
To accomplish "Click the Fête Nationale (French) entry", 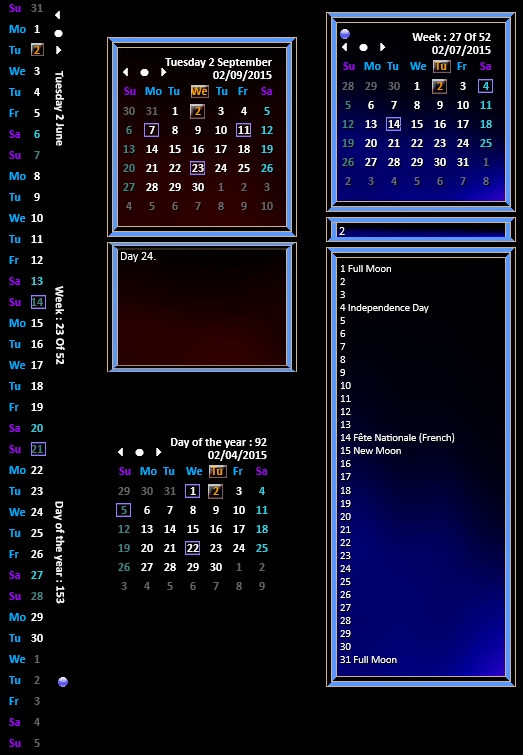I will [397, 438].
